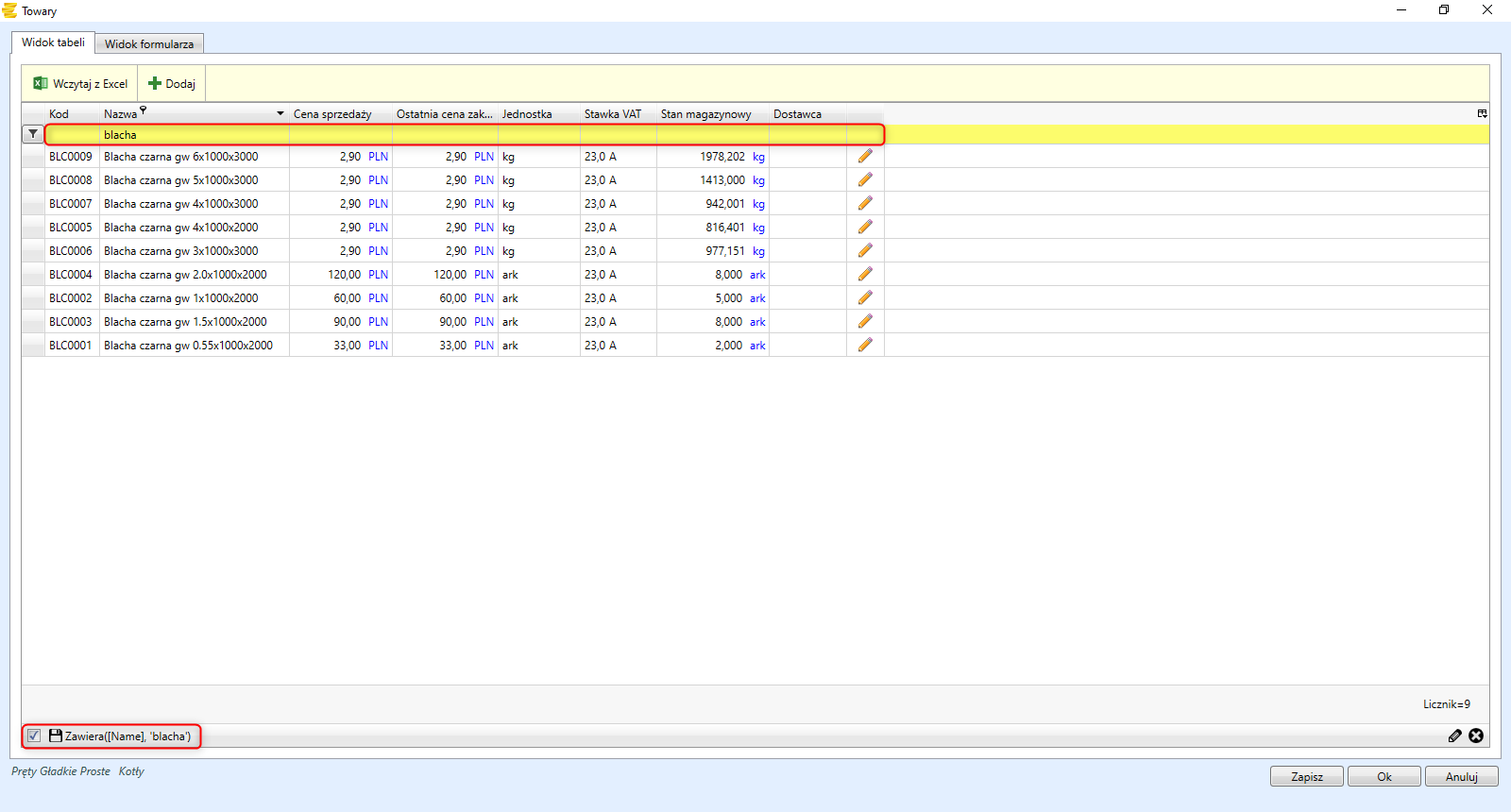Open the column chooser icon at top-right
This screenshot has width=1511, height=812.
pos(1482,113)
